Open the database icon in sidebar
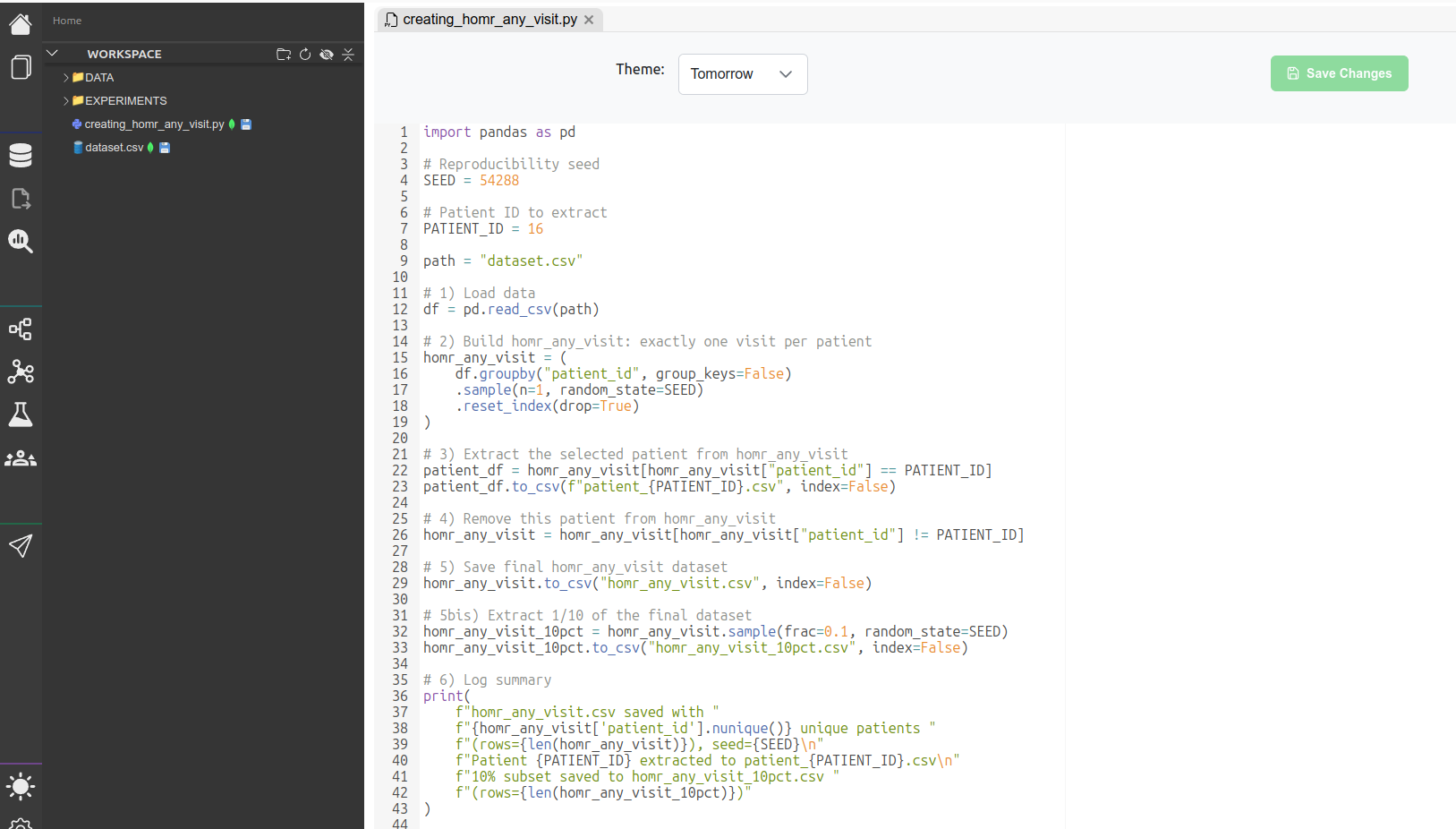This screenshot has height=829, width=1456. click(21, 156)
